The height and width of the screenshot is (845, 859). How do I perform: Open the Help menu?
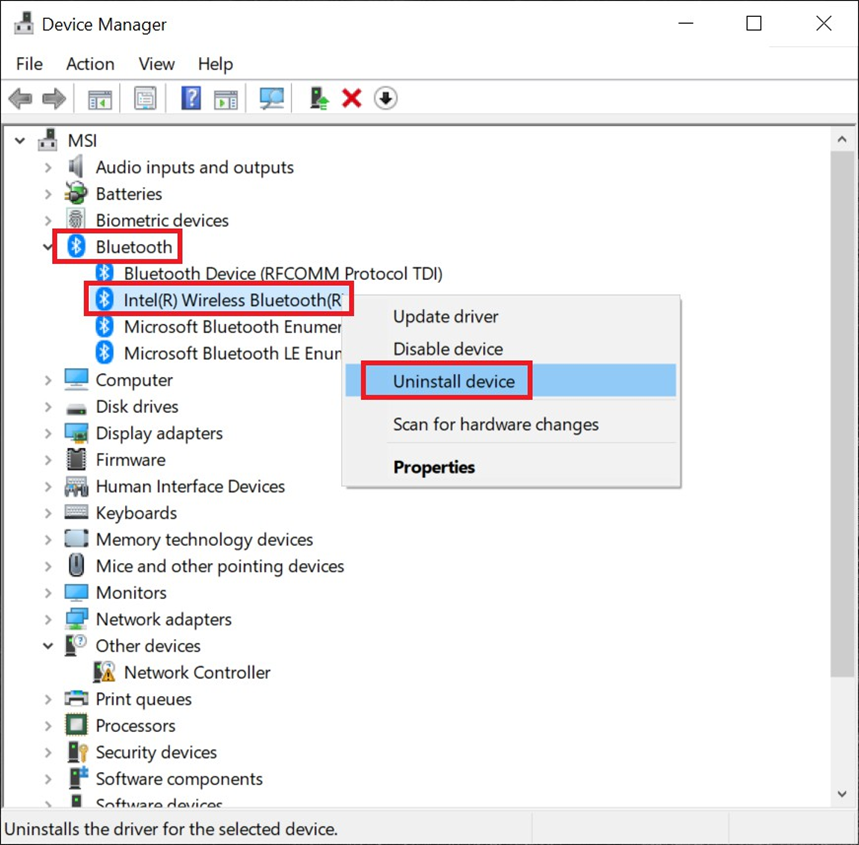[215, 64]
